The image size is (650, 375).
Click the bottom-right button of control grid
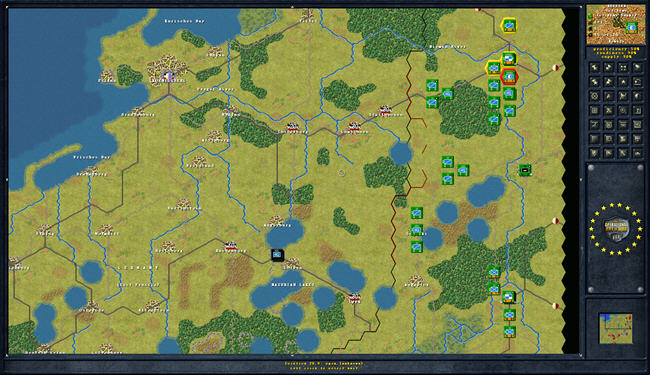(638, 153)
